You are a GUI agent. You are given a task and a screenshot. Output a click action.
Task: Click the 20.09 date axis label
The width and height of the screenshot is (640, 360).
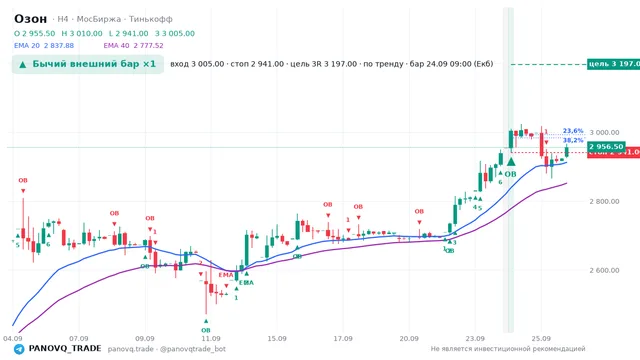409,339
